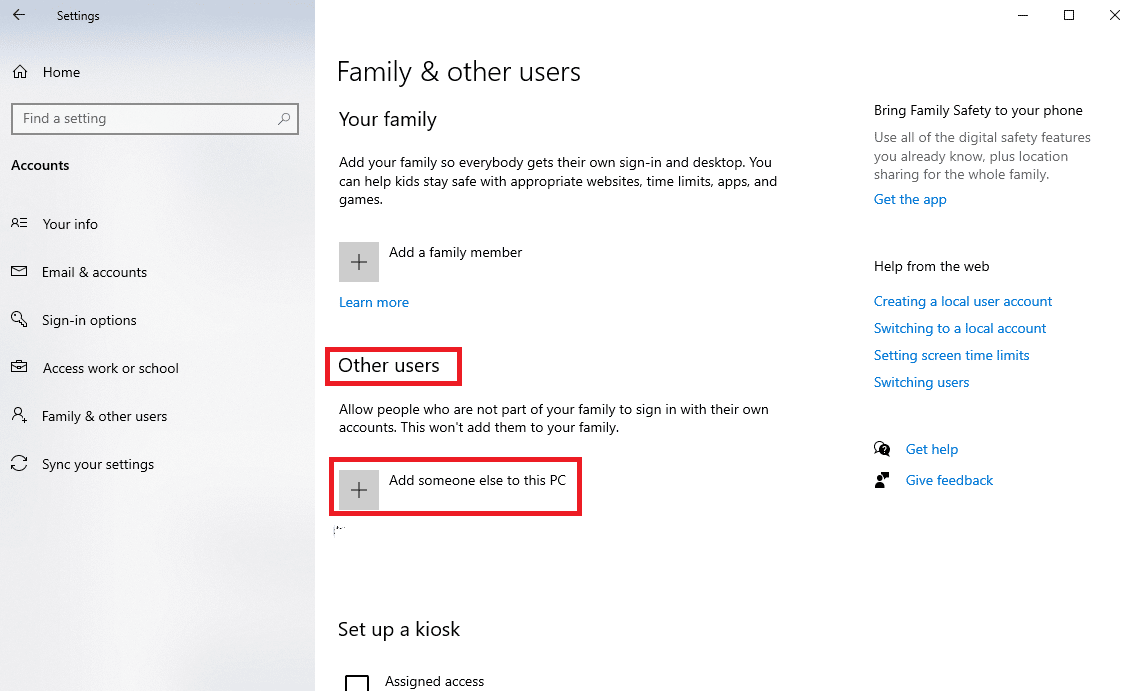This screenshot has height=691, width=1135.
Task: Click the Help from the web heading
Action: (931, 266)
